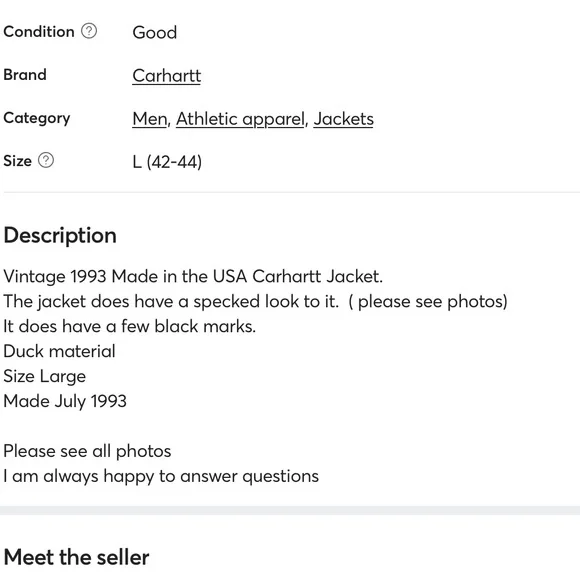Screen dimensions: 580x580
Task: Select the Brand field label
Action: pos(25,75)
